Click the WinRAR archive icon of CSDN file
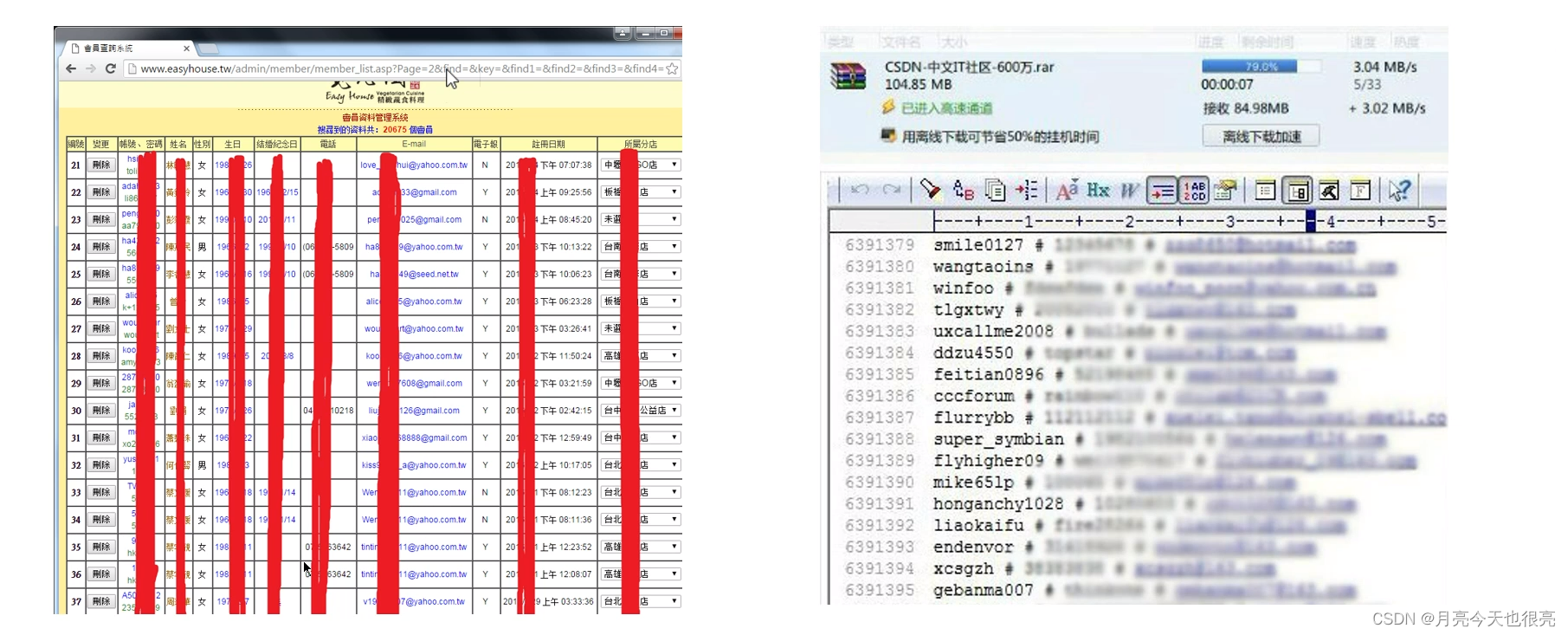 (849, 76)
